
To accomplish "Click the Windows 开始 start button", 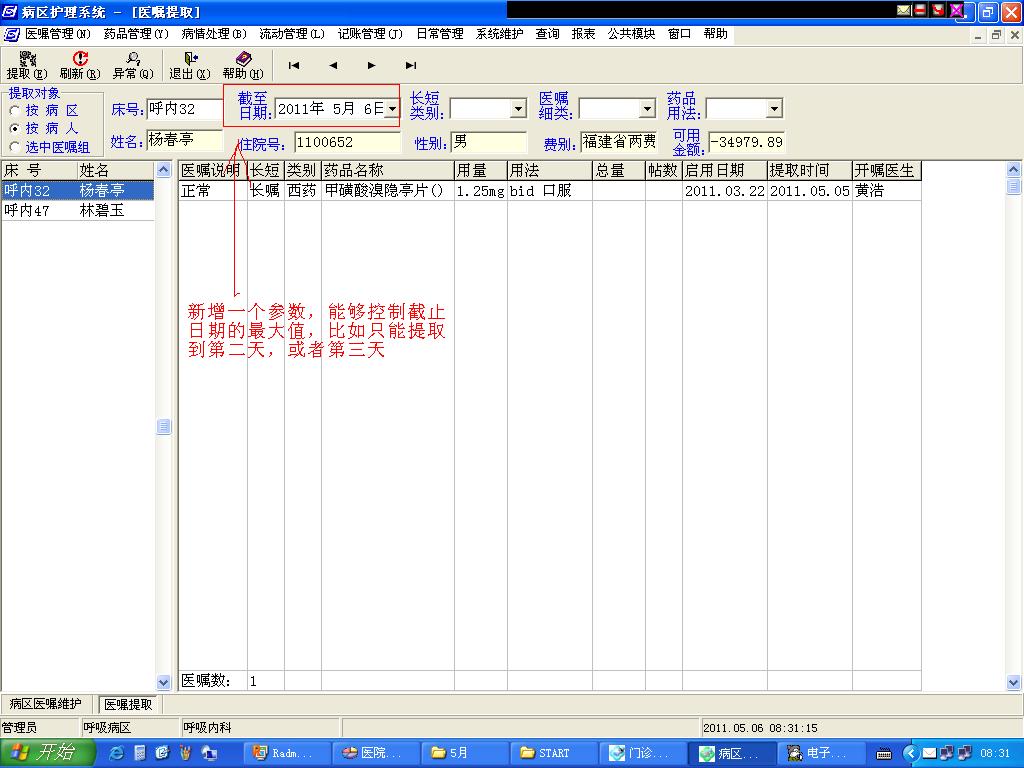I will pos(47,753).
